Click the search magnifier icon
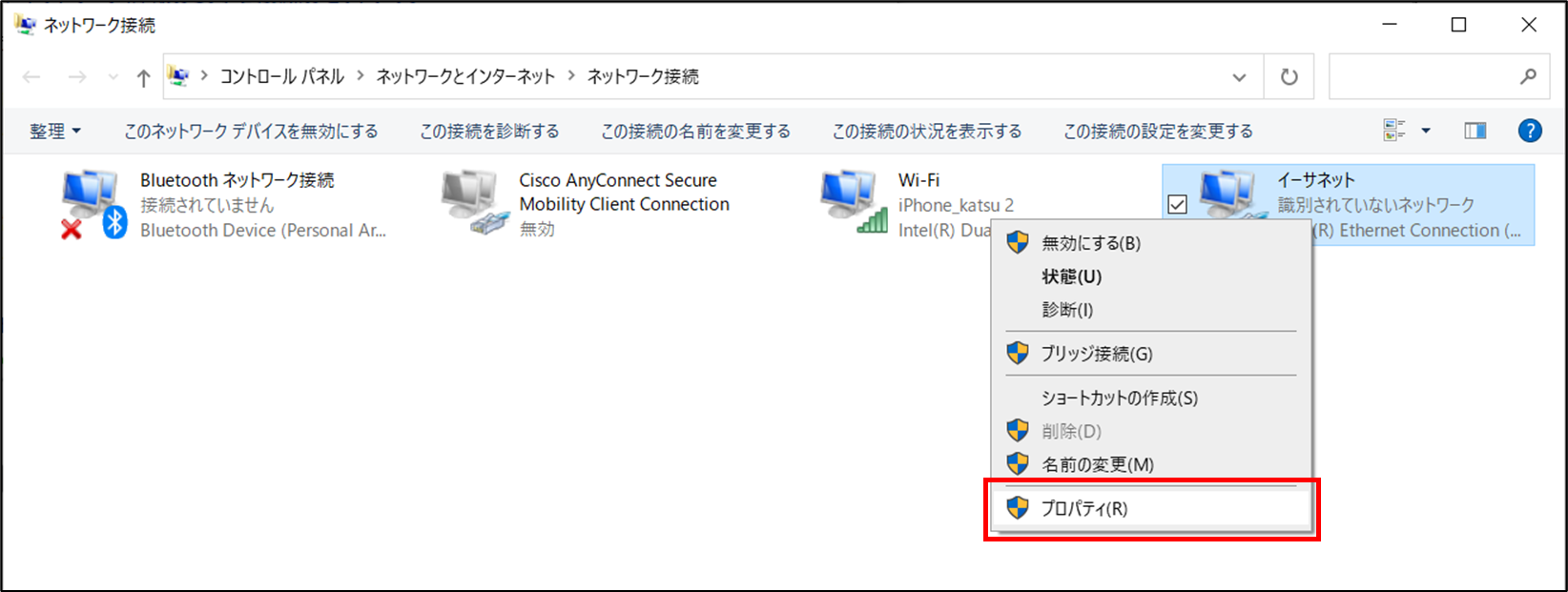This screenshot has width=1568, height=592. click(x=1528, y=76)
